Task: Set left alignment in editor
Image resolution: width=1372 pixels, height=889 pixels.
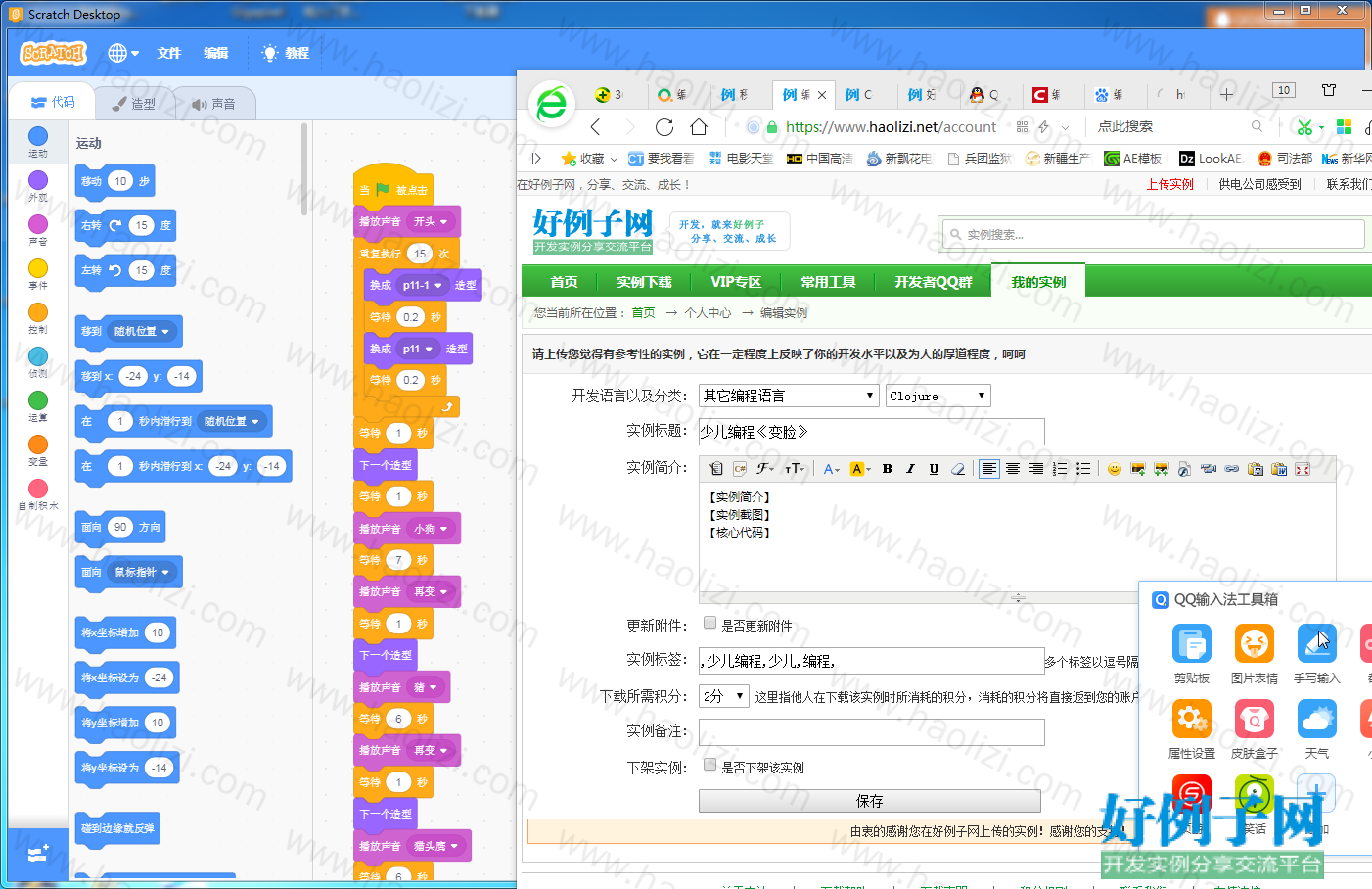Action: (989, 469)
